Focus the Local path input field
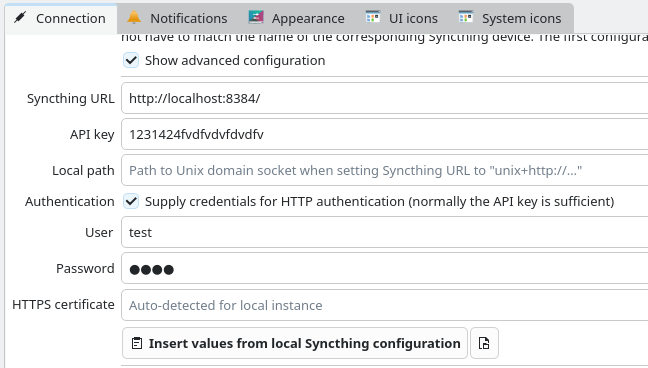This screenshot has height=368, width=648. (384, 170)
